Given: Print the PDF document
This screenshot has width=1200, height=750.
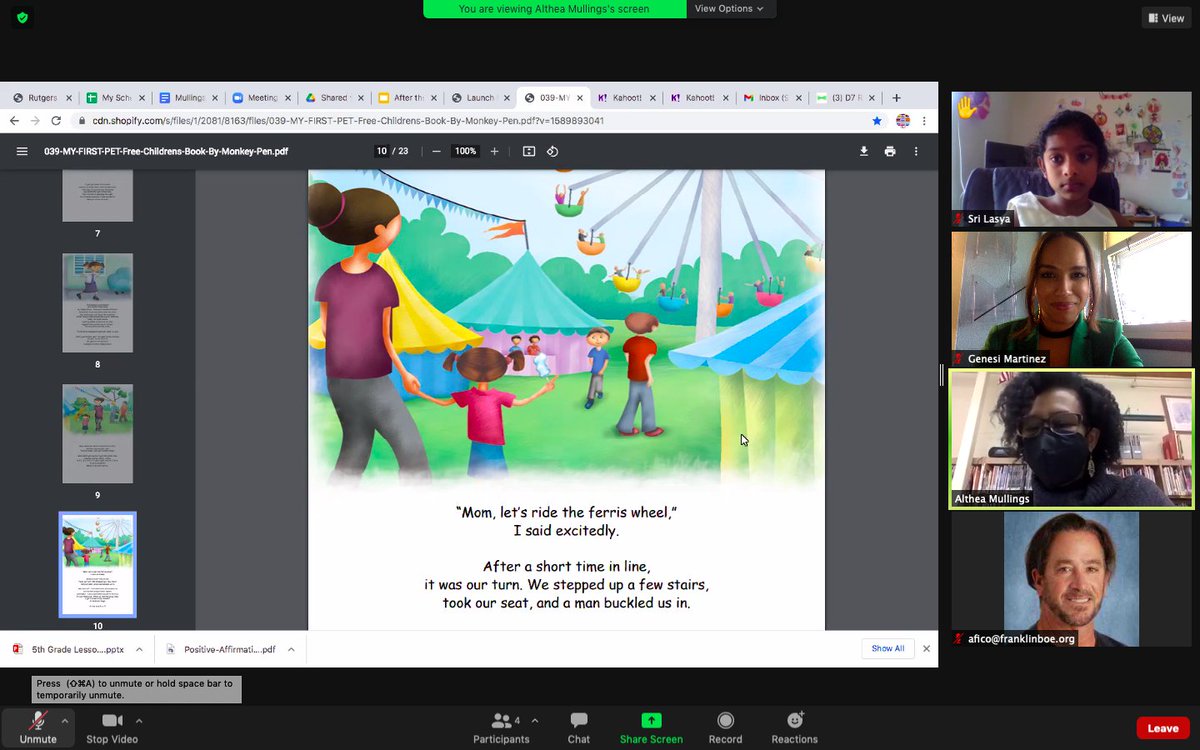Looking at the screenshot, I should point(890,151).
